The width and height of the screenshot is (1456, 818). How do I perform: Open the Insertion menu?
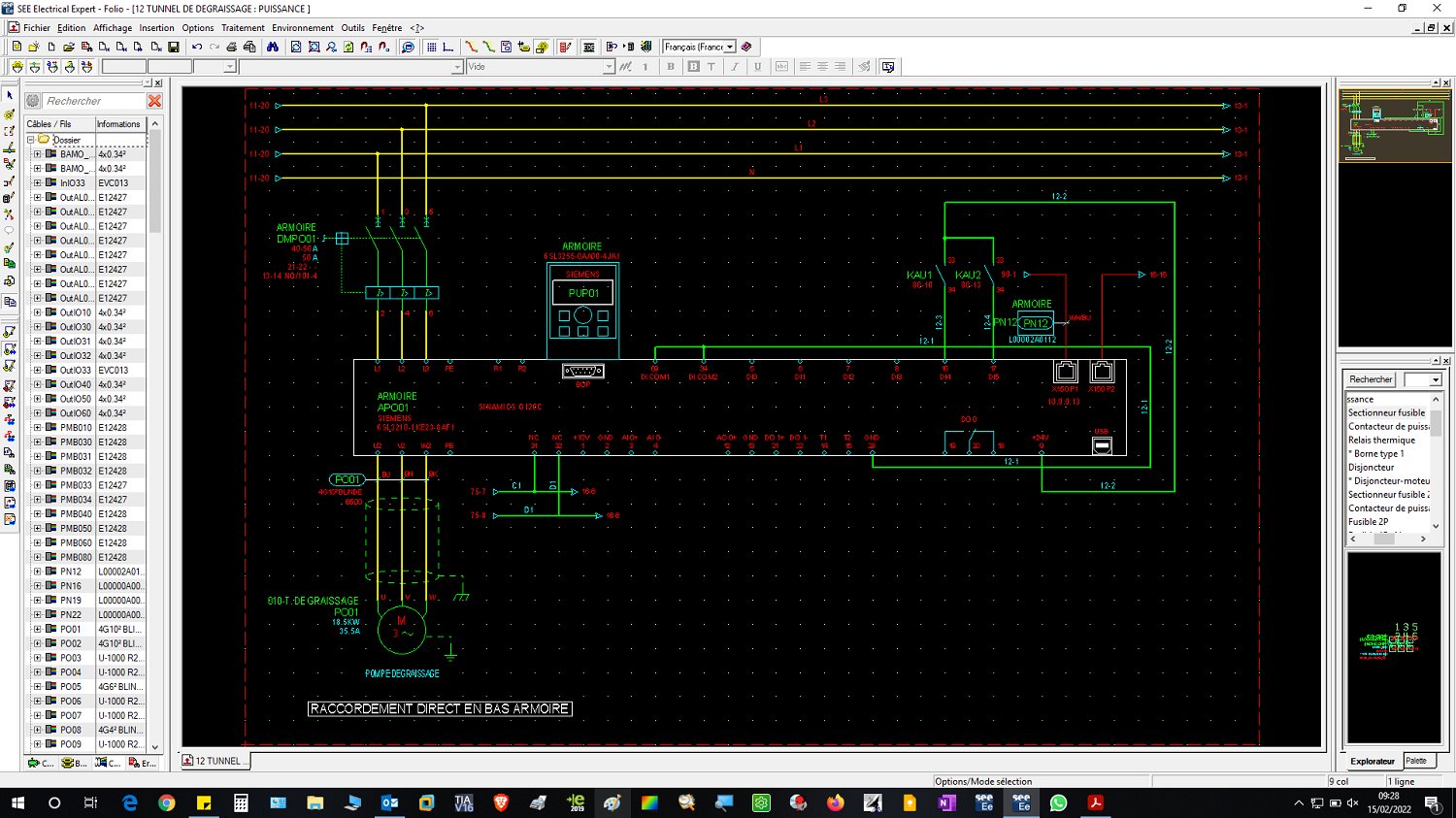[x=156, y=28]
